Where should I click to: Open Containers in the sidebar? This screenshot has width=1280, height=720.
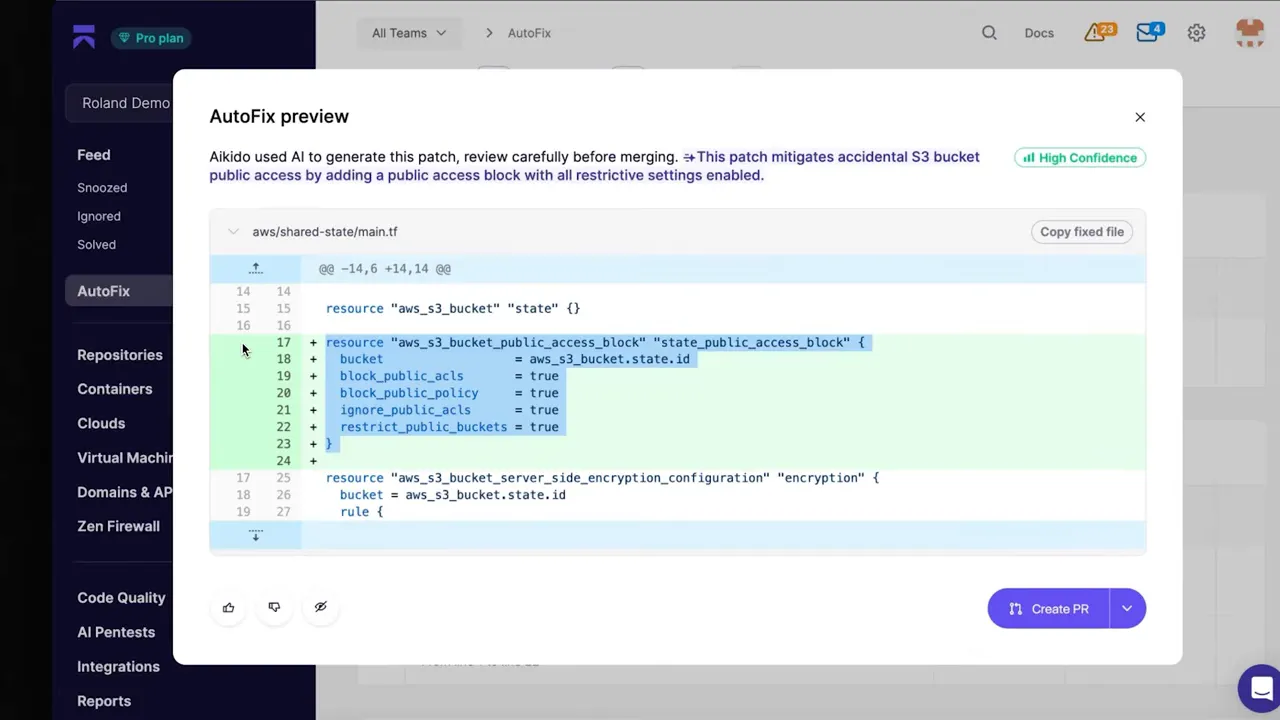pos(115,389)
